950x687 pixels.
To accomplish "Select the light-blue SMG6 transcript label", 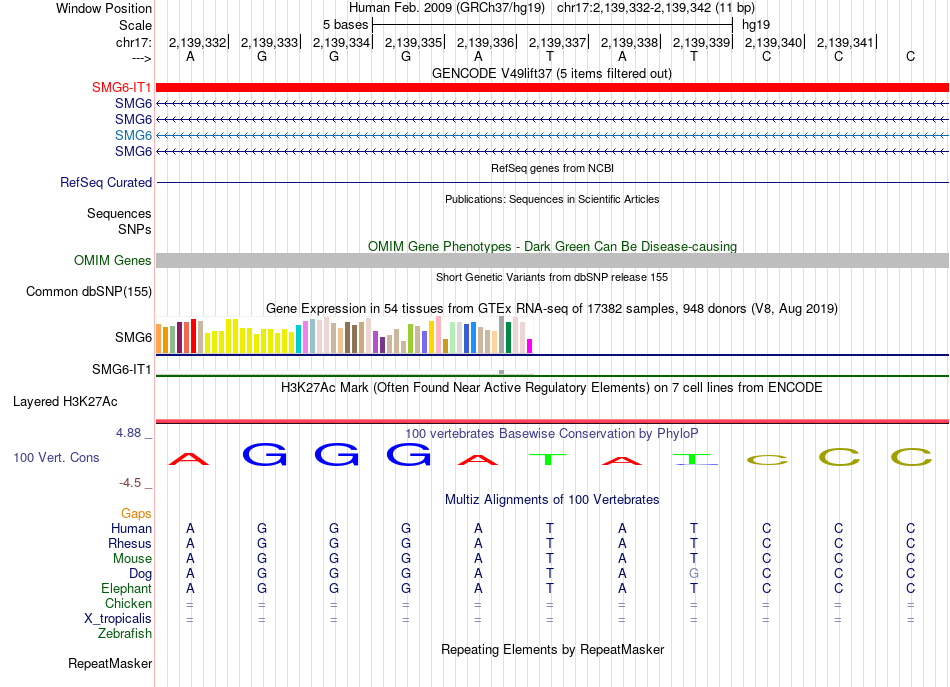I will [x=133, y=135].
